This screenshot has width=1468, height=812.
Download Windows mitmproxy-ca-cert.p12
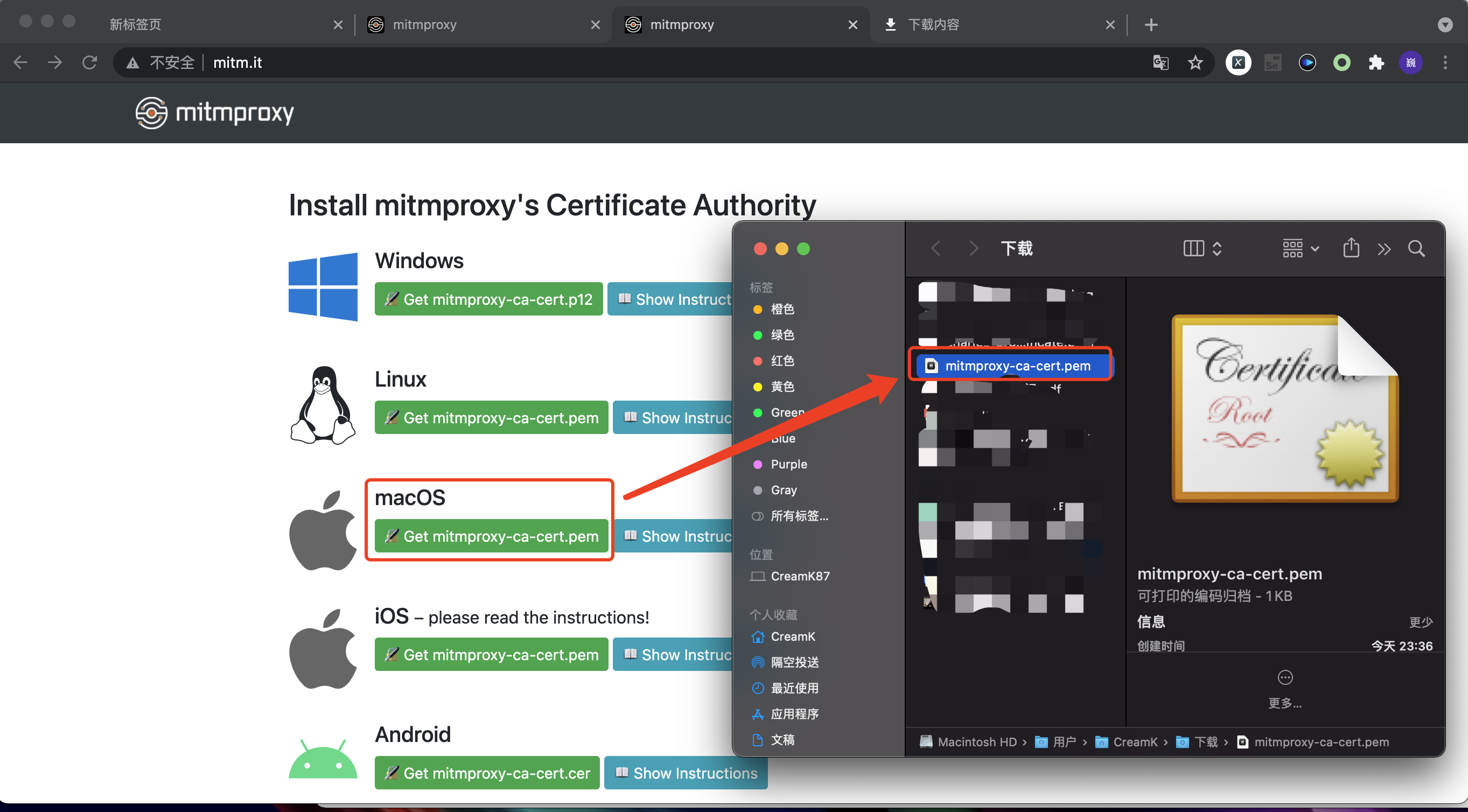click(488, 299)
